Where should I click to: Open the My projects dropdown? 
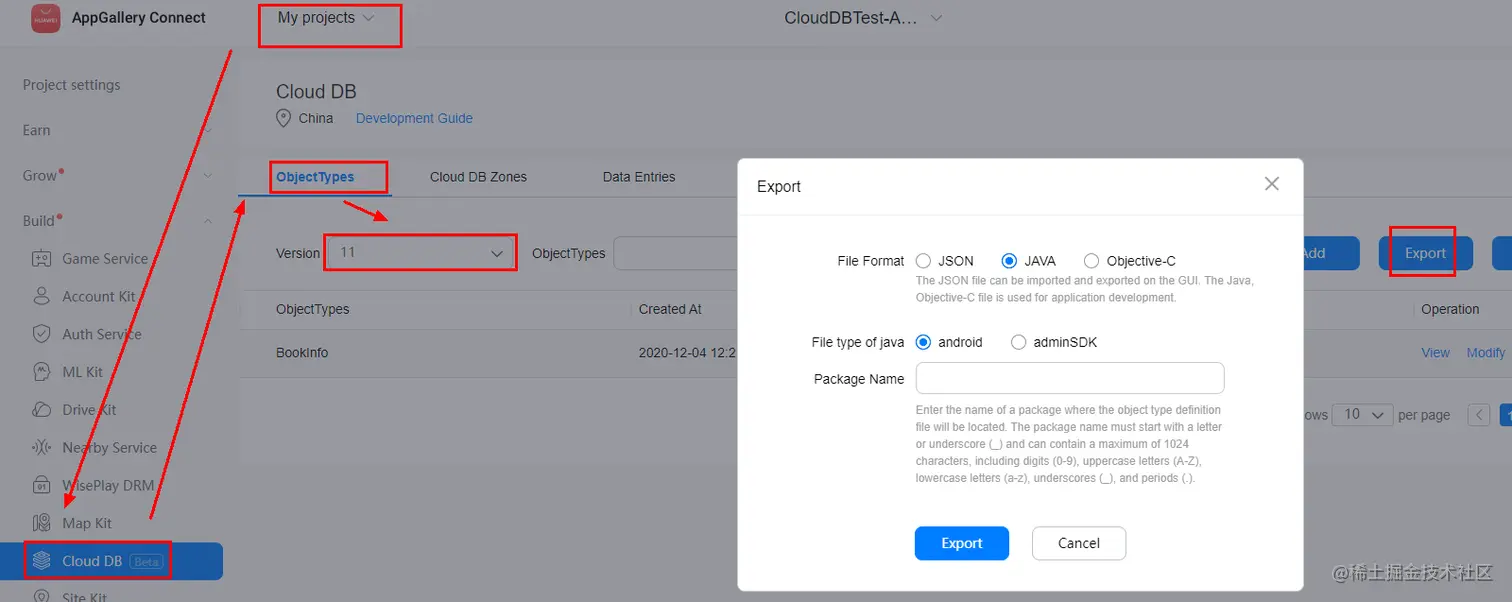(x=326, y=18)
